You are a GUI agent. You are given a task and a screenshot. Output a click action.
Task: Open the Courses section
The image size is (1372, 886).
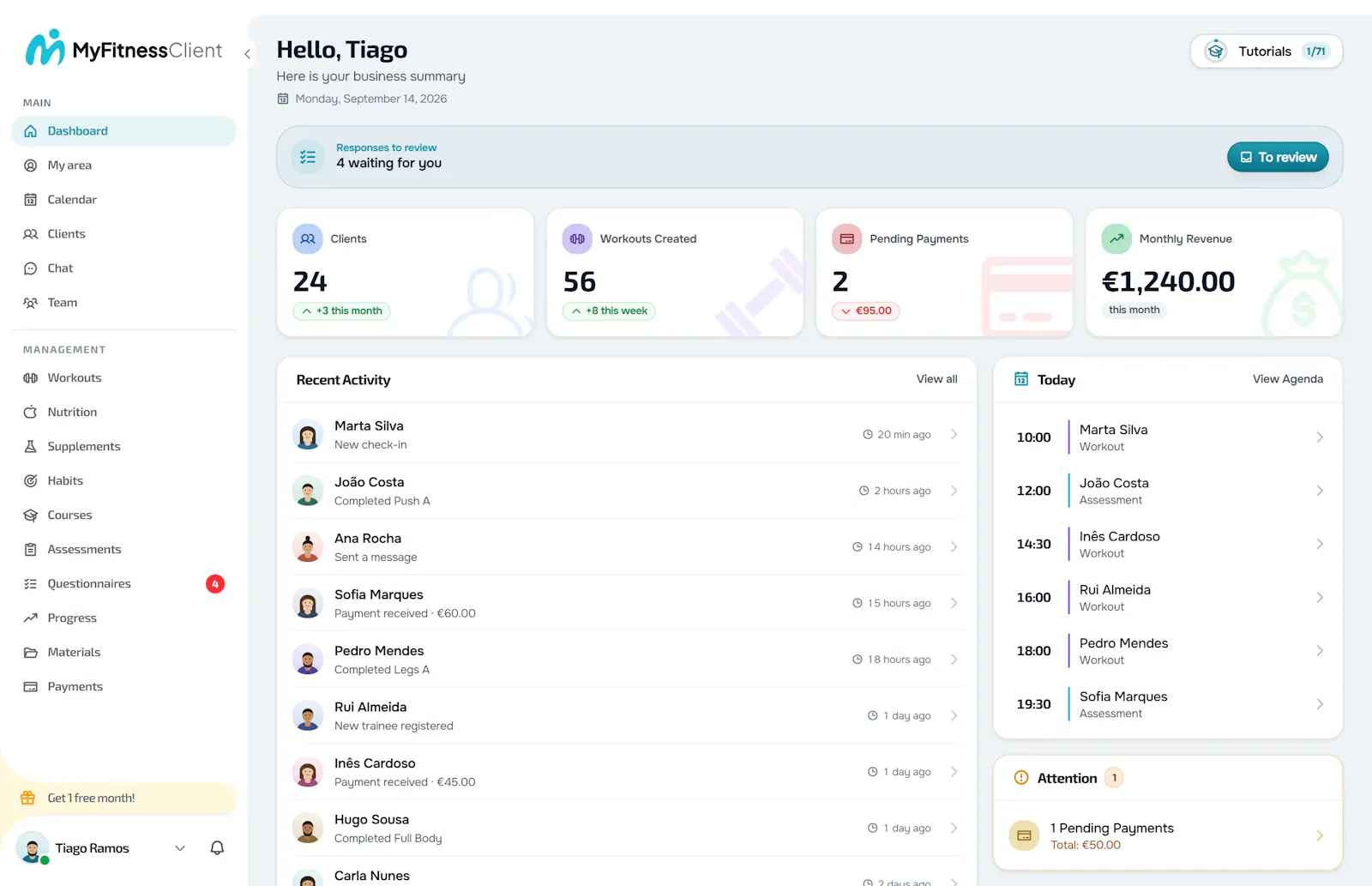(x=123, y=515)
